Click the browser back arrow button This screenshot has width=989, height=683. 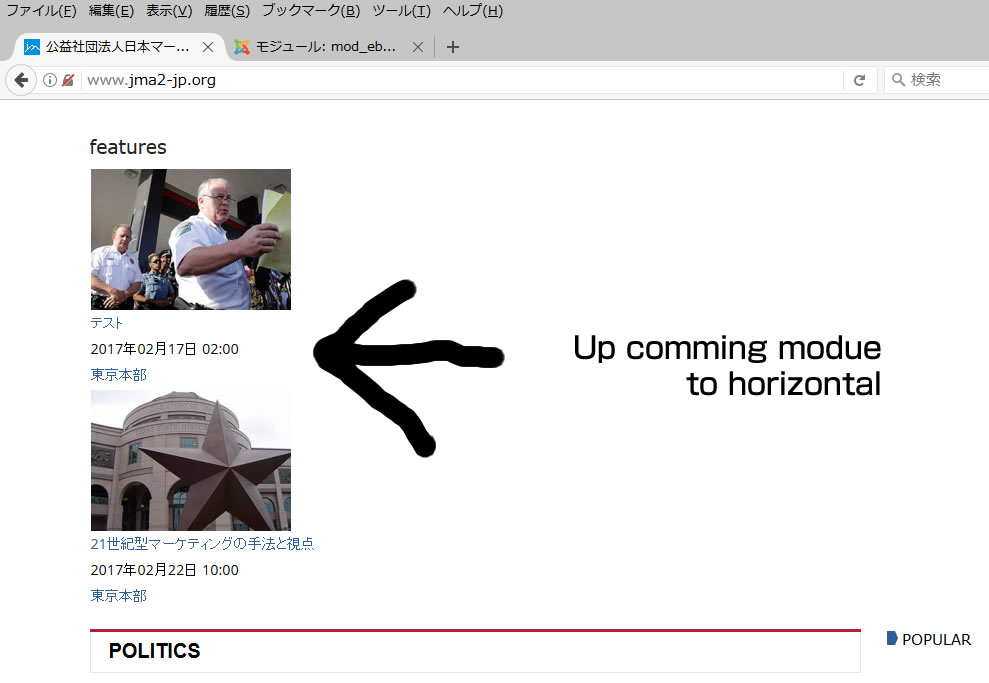coord(20,80)
